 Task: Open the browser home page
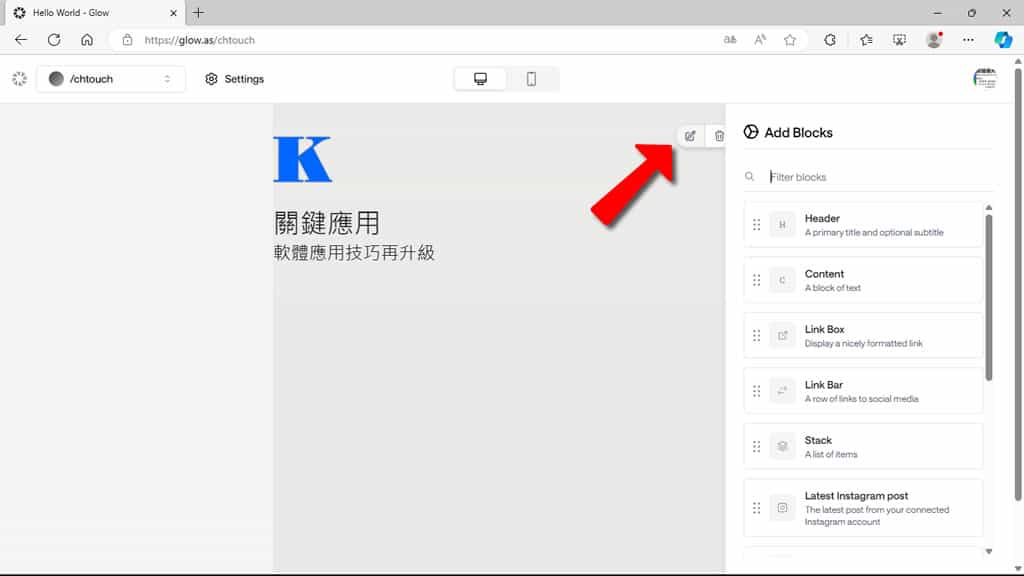[x=87, y=40]
